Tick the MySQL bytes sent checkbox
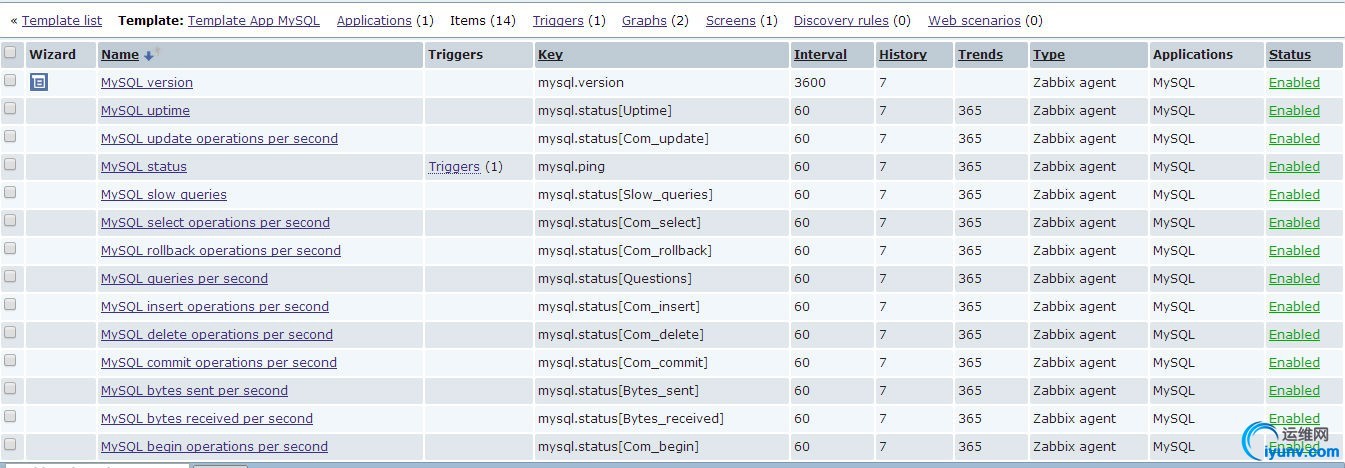The height and width of the screenshot is (468, 1345). click(10, 388)
